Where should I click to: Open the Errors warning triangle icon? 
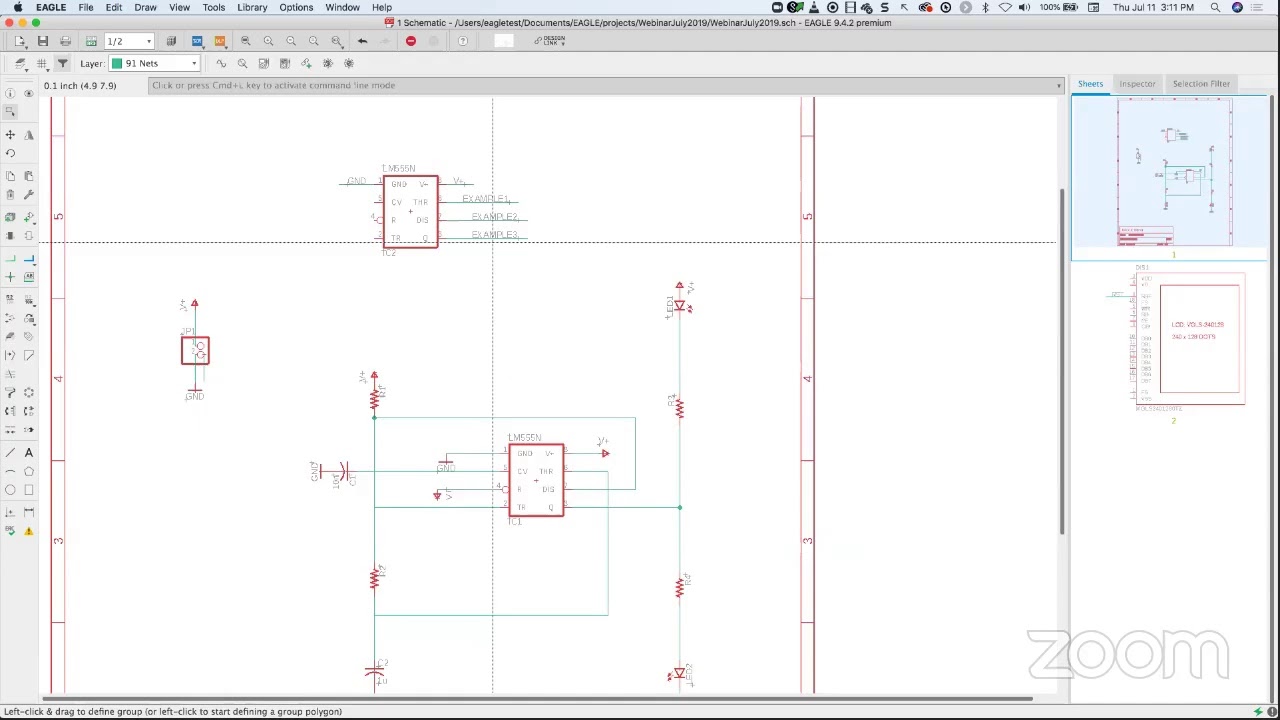[x=29, y=532]
